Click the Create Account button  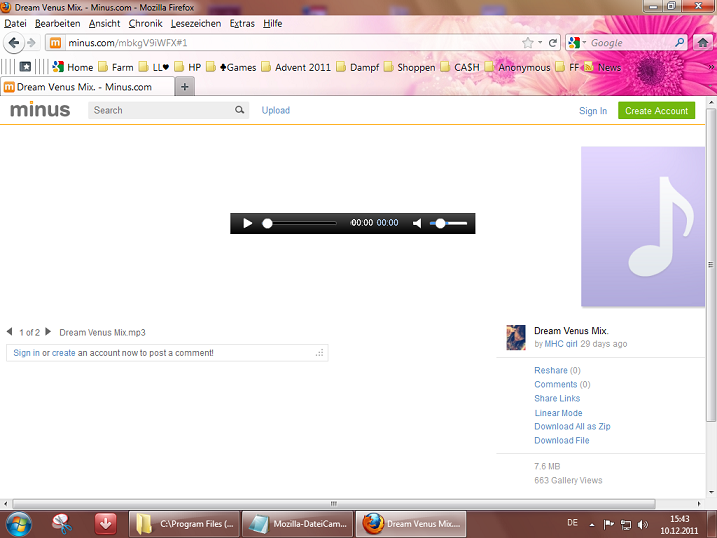tap(655, 111)
